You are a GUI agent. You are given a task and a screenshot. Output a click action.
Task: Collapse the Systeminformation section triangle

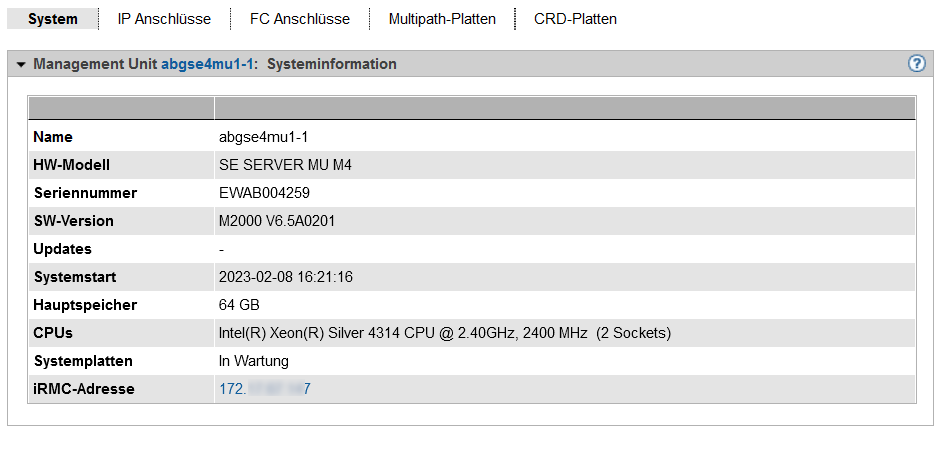click(x=21, y=64)
